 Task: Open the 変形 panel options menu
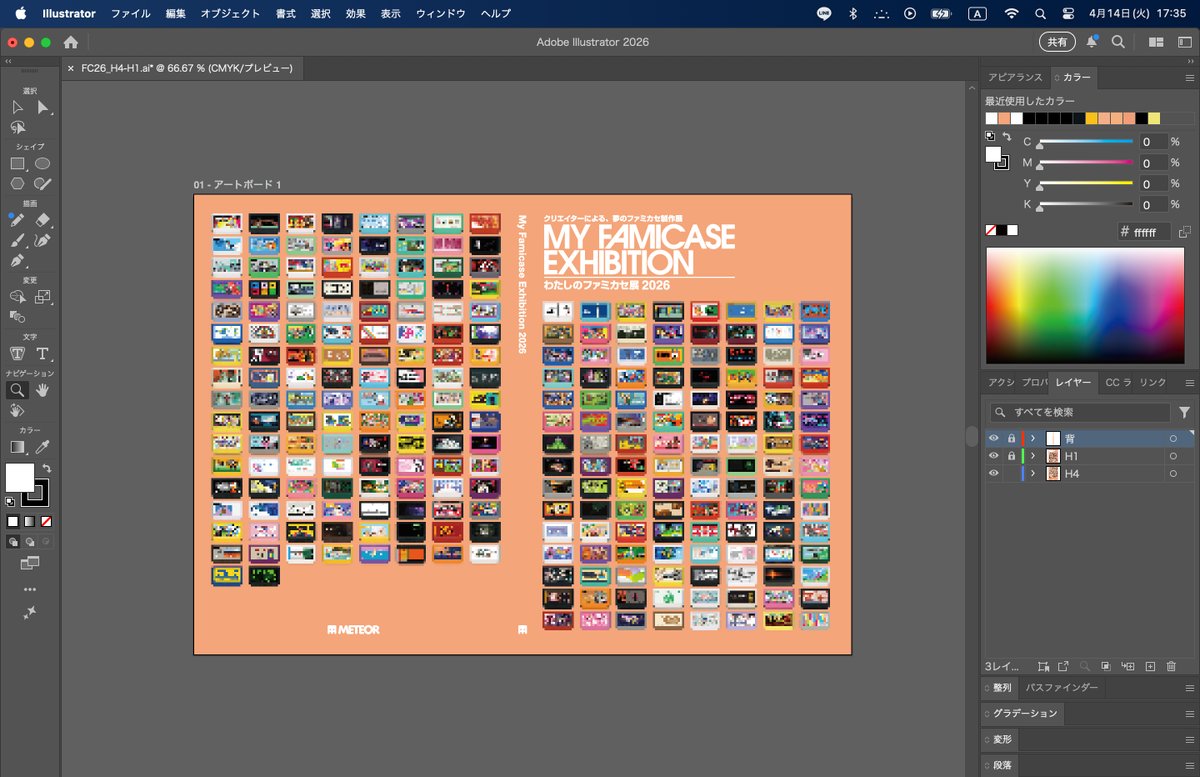point(1189,740)
